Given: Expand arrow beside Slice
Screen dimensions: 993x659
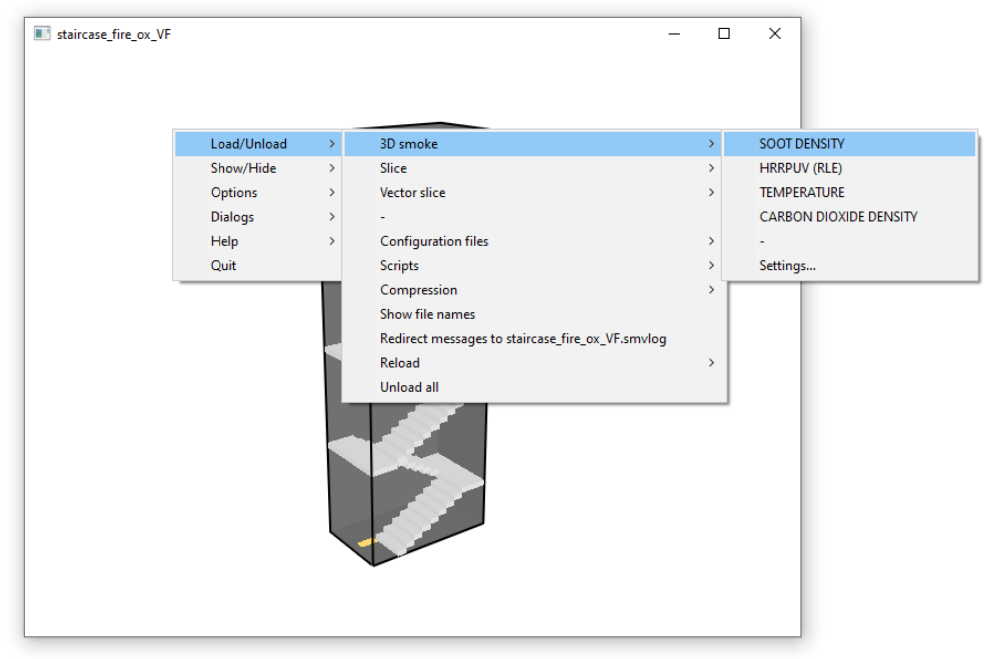Looking at the screenshot, I should pos(711,168).
